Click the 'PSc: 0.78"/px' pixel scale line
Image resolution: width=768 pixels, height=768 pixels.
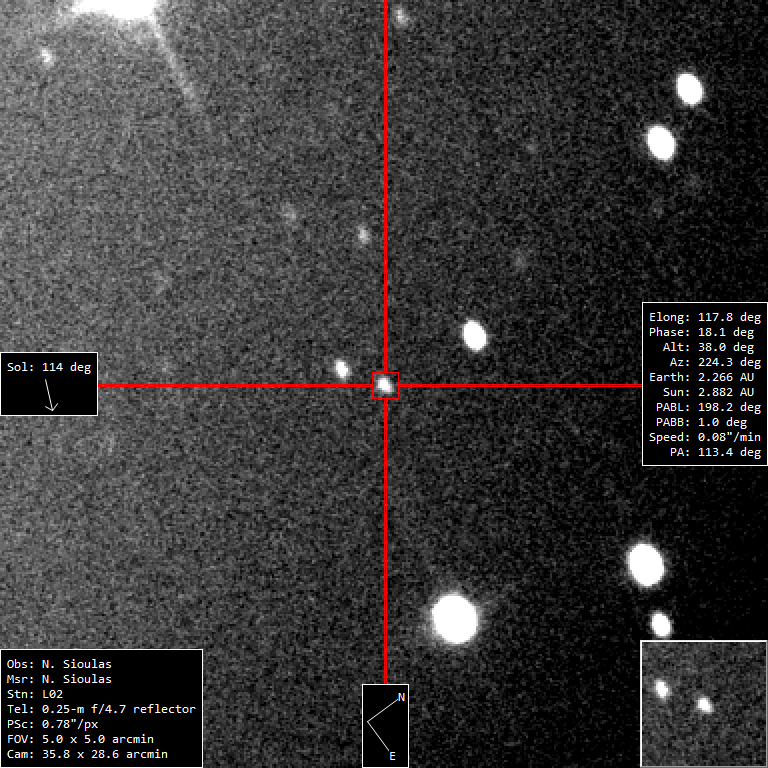click(52, 724)
